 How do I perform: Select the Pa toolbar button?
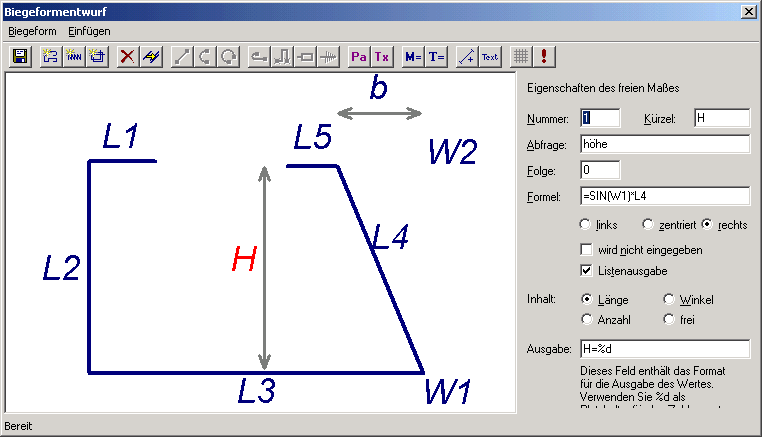click(x=359, y=57)
